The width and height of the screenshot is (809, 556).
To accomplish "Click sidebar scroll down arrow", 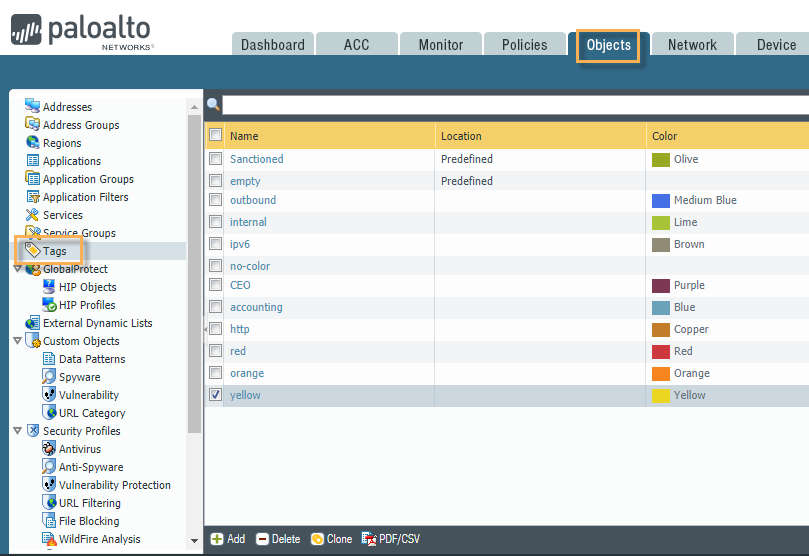I will point(195,541).
